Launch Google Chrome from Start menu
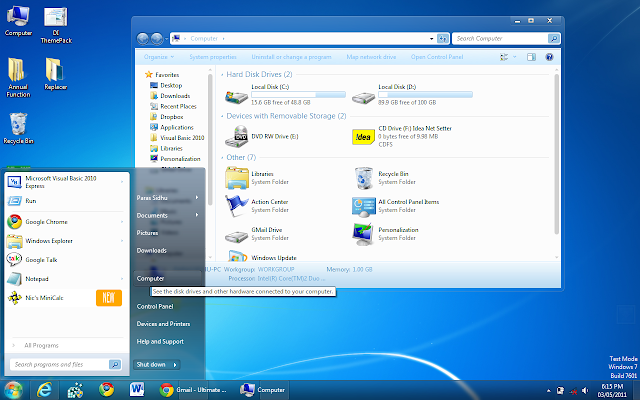Viewport: 640px width, 400px height. pyautogui.click(x=65, y=222)
